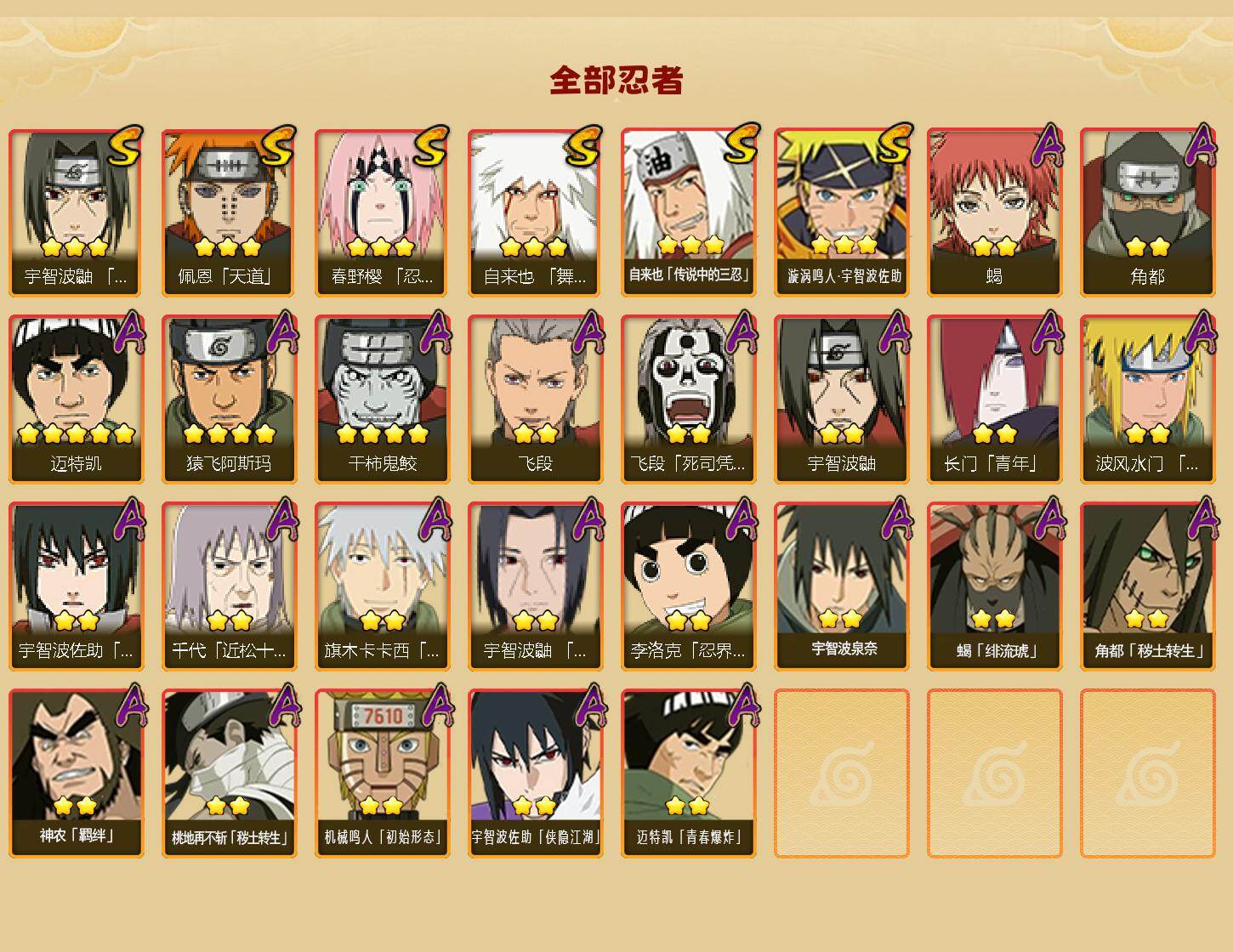Click the 全部忍者 heading

point(616,80)
